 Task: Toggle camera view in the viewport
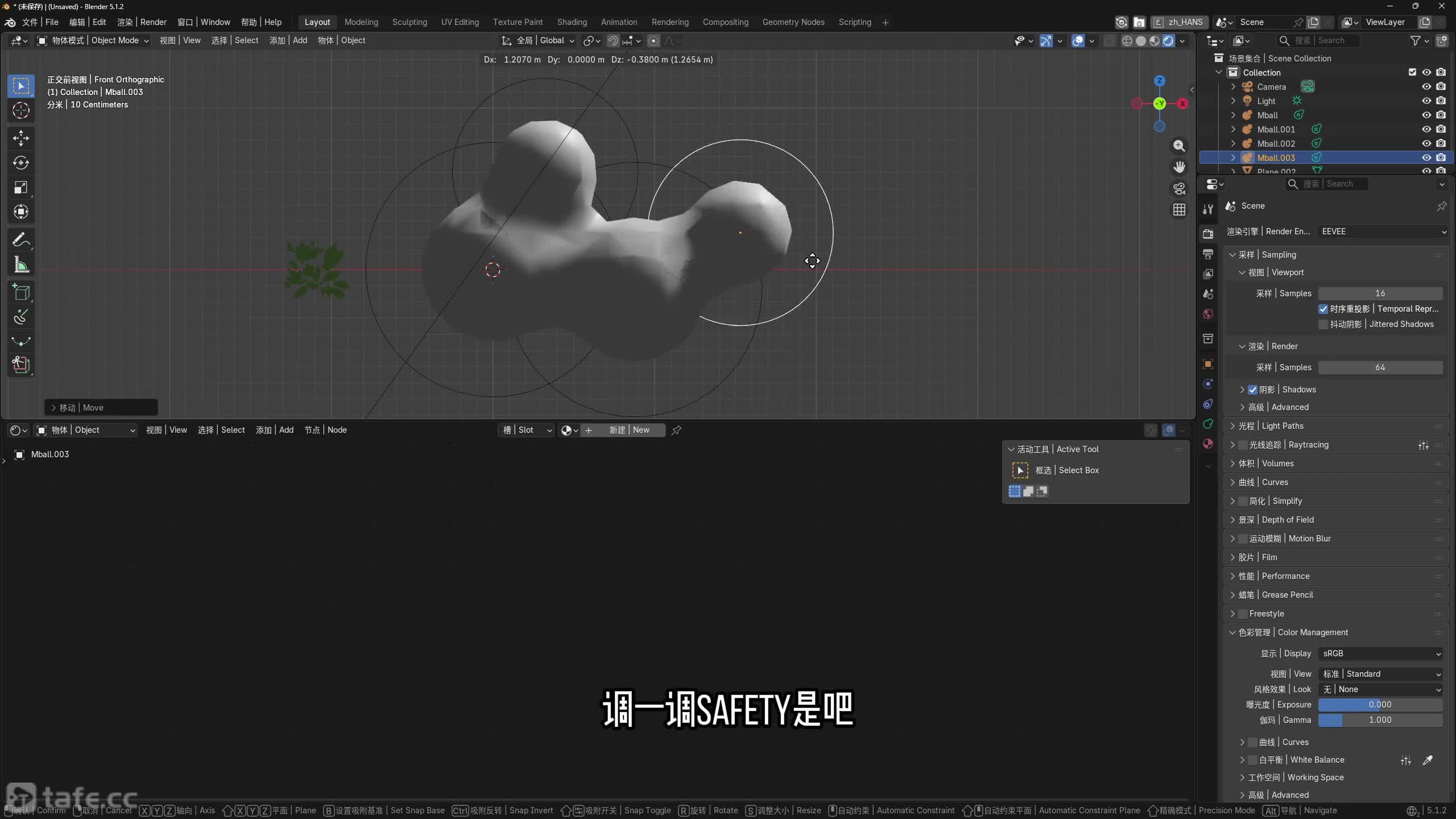point(1179,188)
